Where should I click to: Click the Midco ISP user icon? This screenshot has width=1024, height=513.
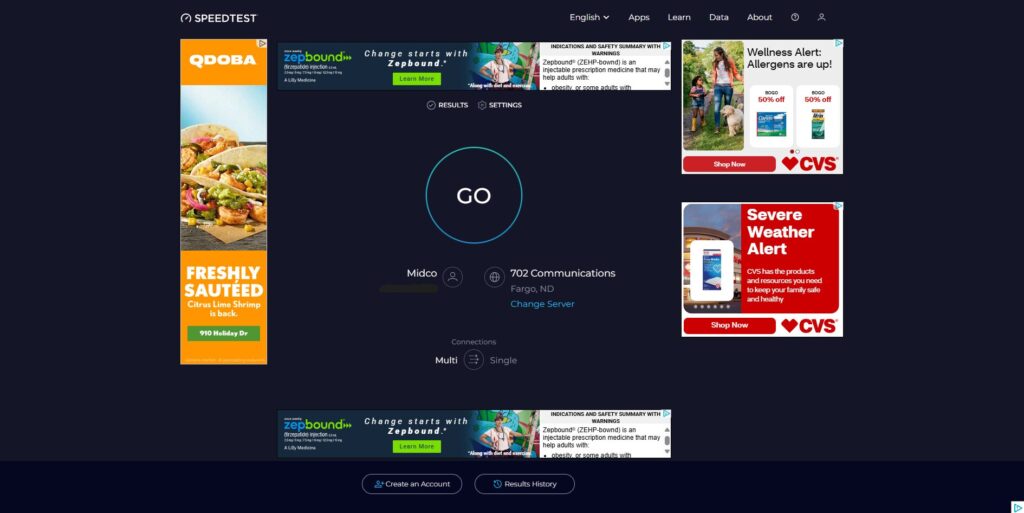point(453,277)
